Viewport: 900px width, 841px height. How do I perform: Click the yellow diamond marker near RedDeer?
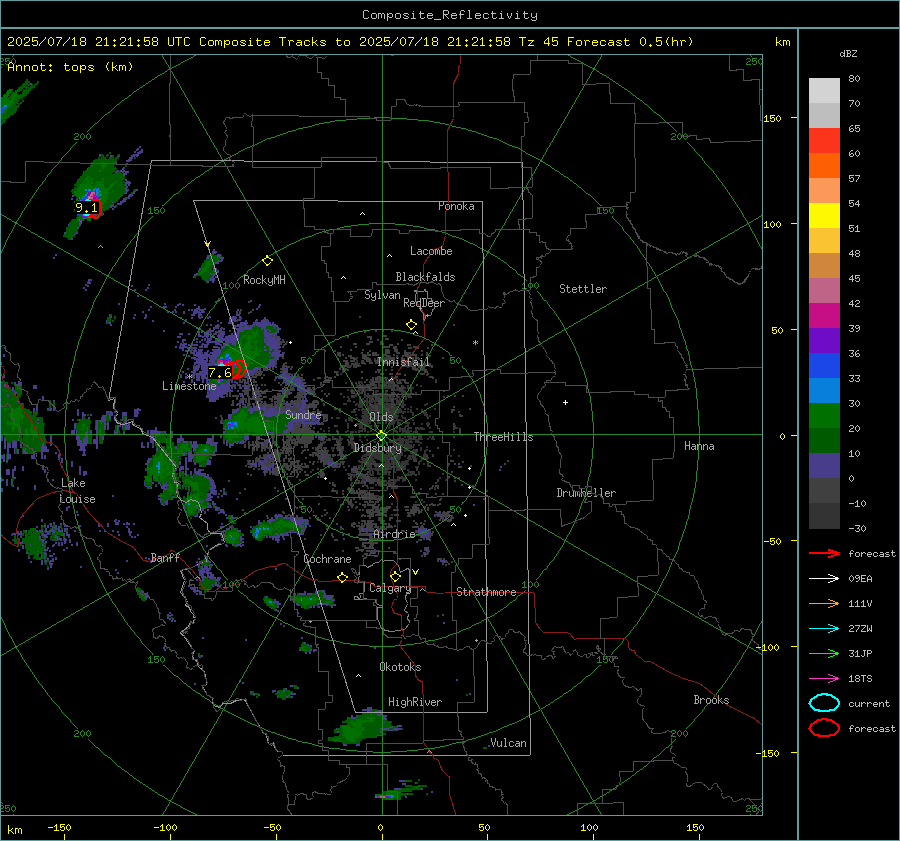[x=411, y=325]
